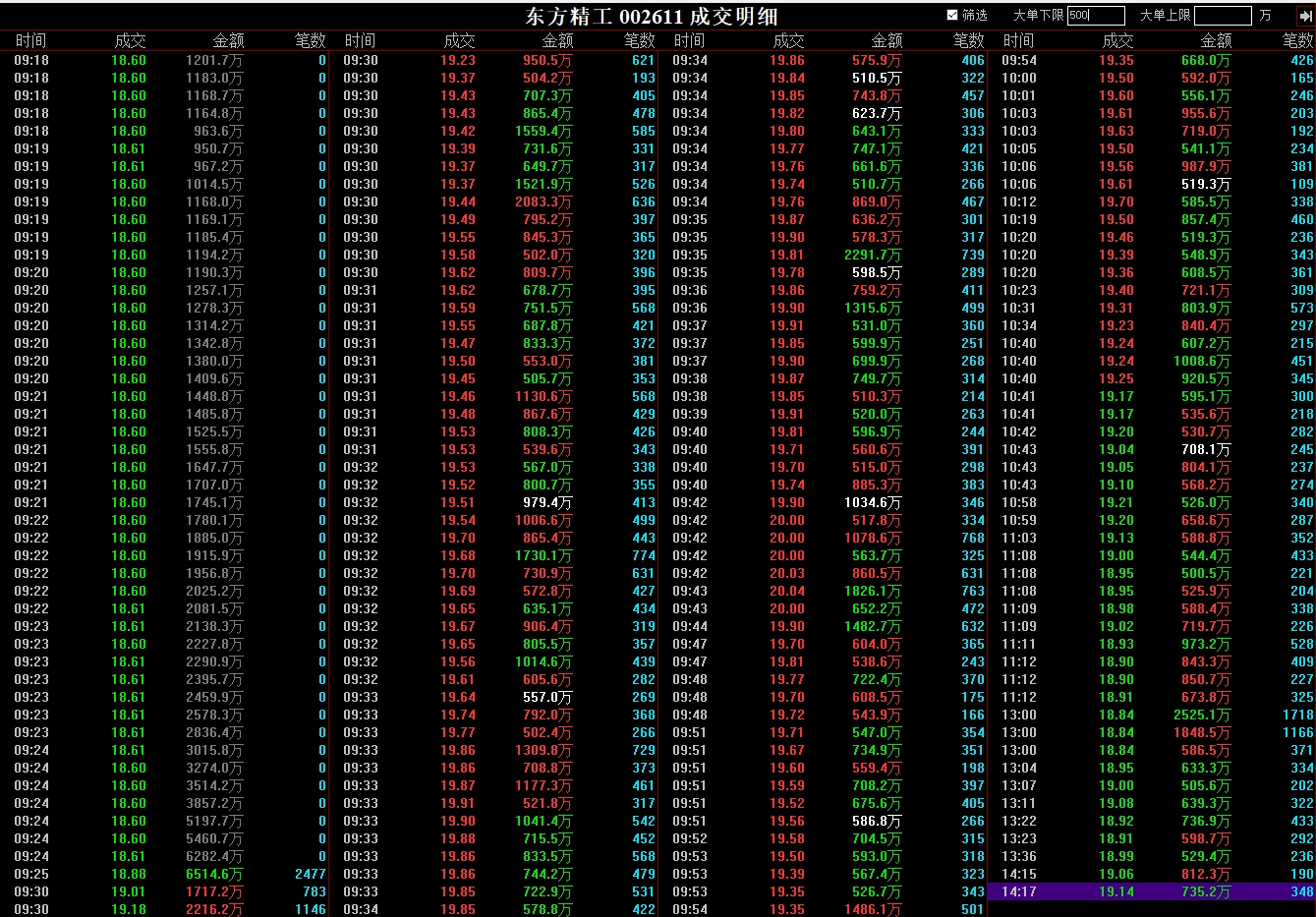Click the 1482.7万 amount cell
This screenshot has width=1316, height=917.
(x=873, y=626)
